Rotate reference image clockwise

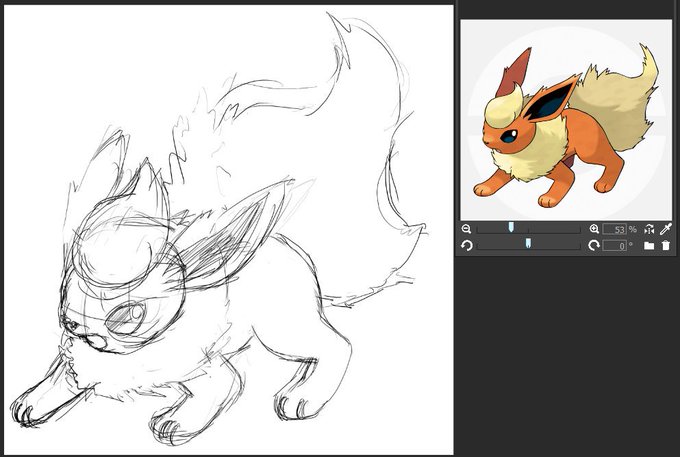pos(594,246)
